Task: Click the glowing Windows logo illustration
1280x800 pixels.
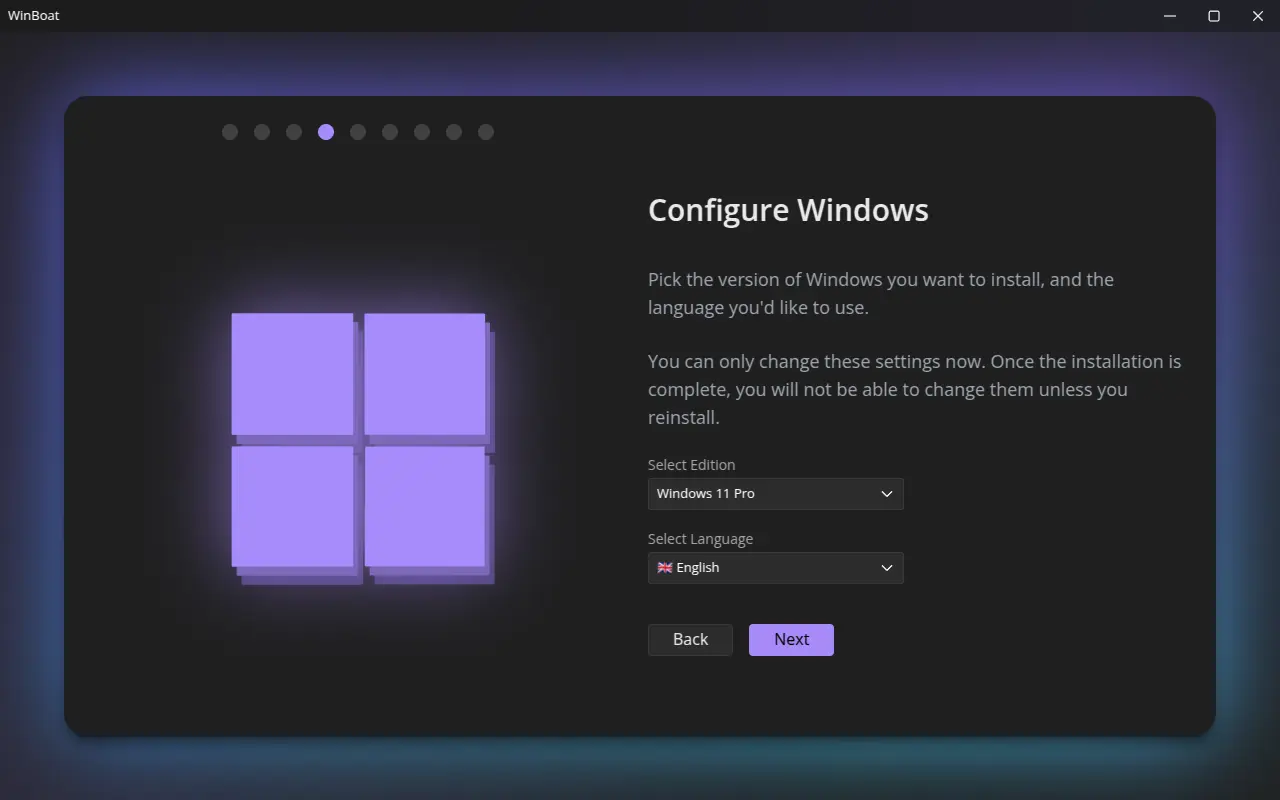Action: click(x=362, y=448)
